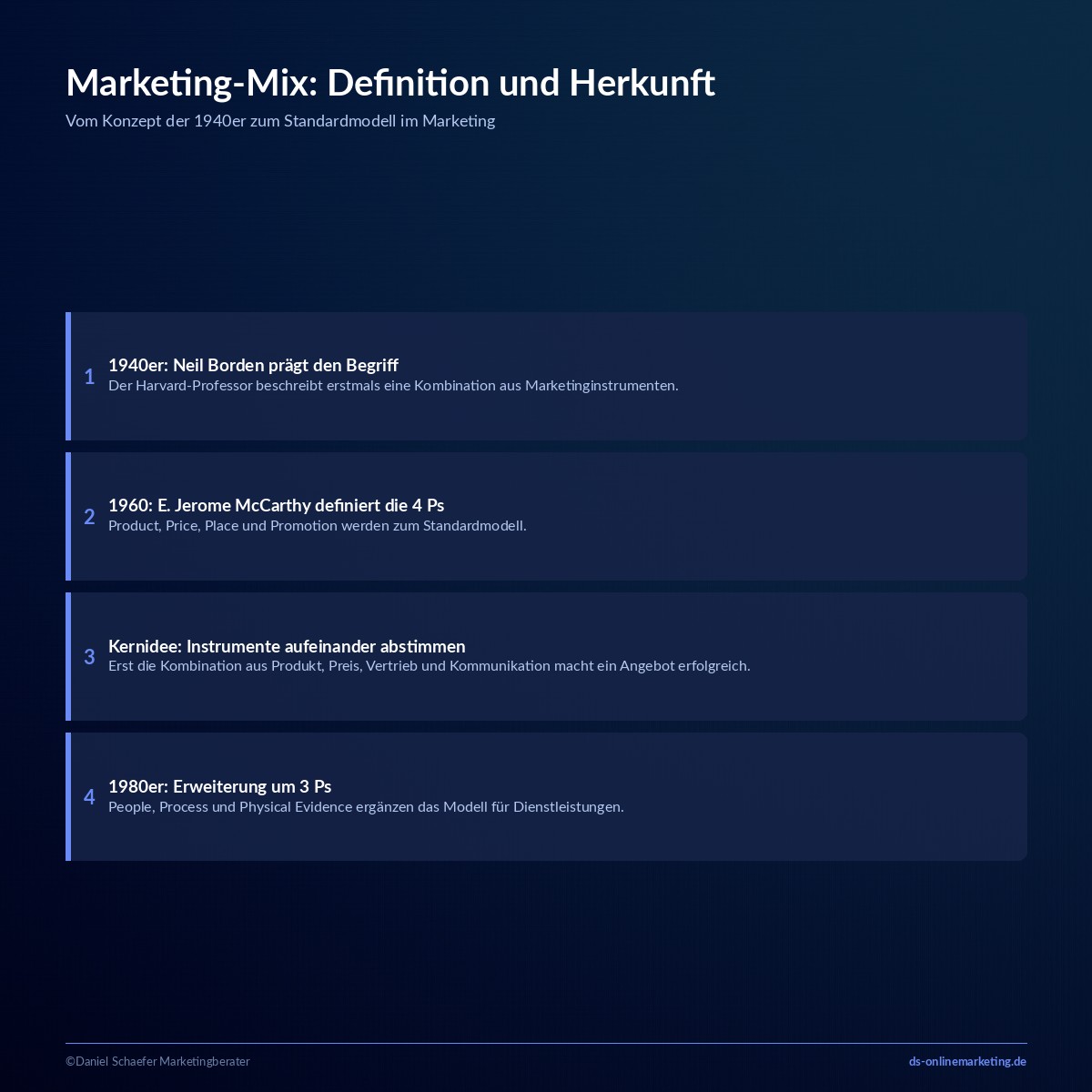Click text 'Der Harvard-Professor beschreibt erstmals eine Kombination'
The width and height of the screenshot is (1092, 1092).
(300, 386)
